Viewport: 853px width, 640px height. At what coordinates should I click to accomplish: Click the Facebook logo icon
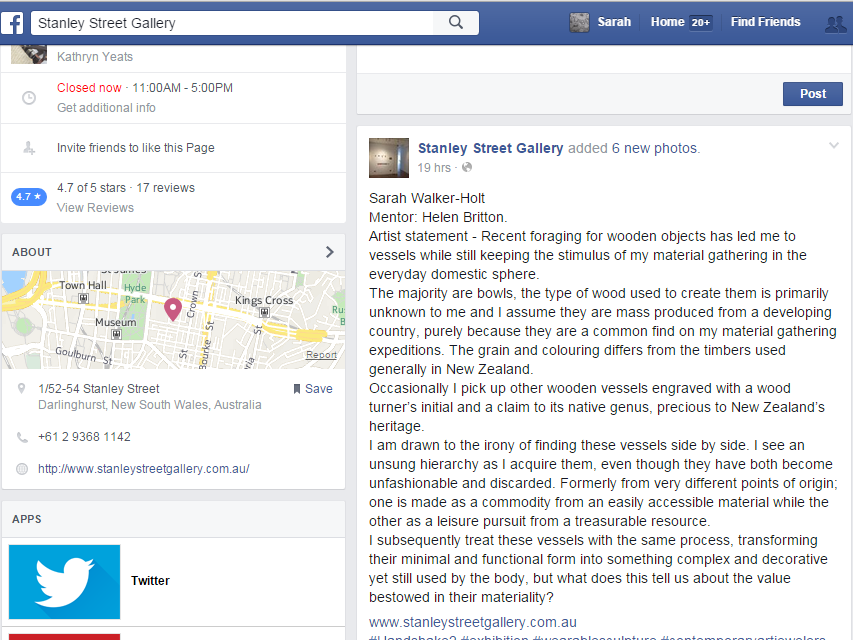(x=14, y=23)
